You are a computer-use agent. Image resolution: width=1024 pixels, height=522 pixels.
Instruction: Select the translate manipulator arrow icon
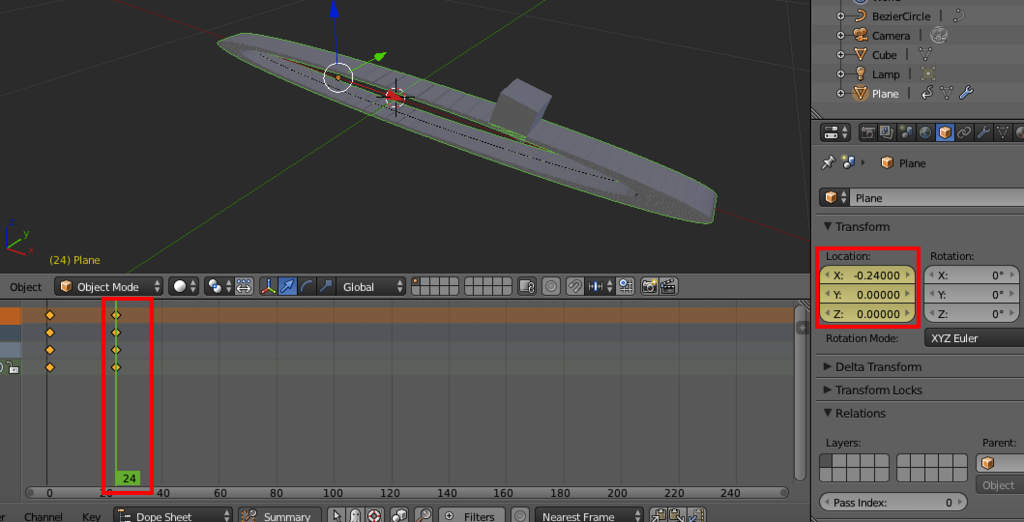coord(288,287)
